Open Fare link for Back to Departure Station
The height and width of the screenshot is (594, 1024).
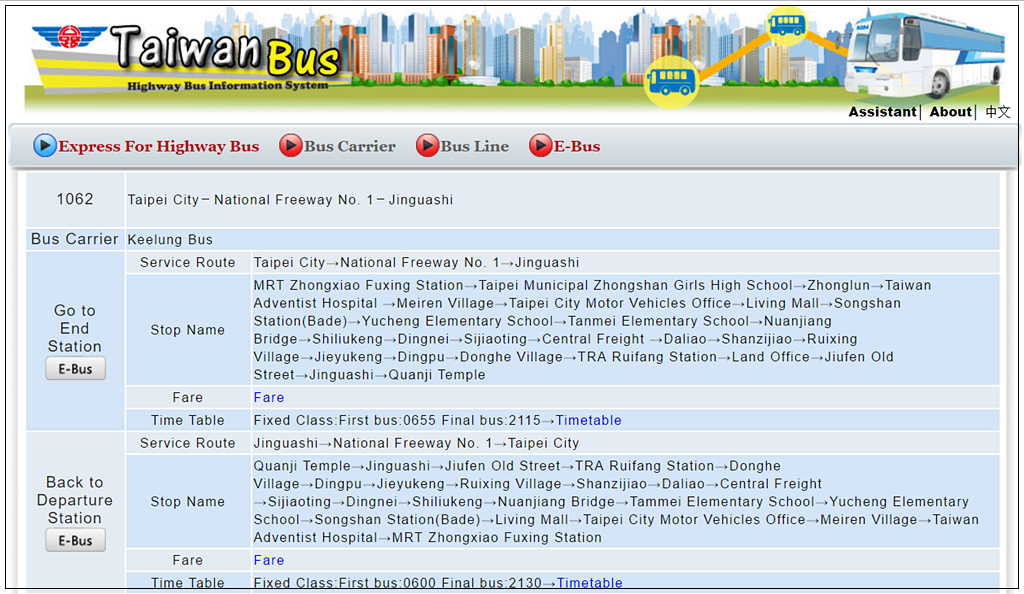click(268, 560)
